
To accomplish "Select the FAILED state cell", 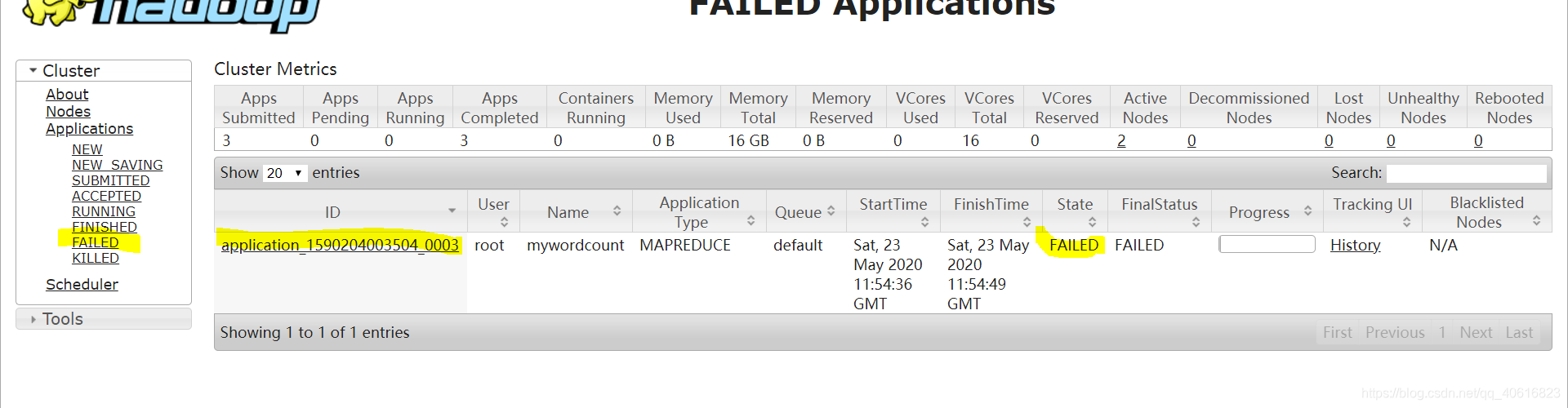I will click(x=1074, y=245).
